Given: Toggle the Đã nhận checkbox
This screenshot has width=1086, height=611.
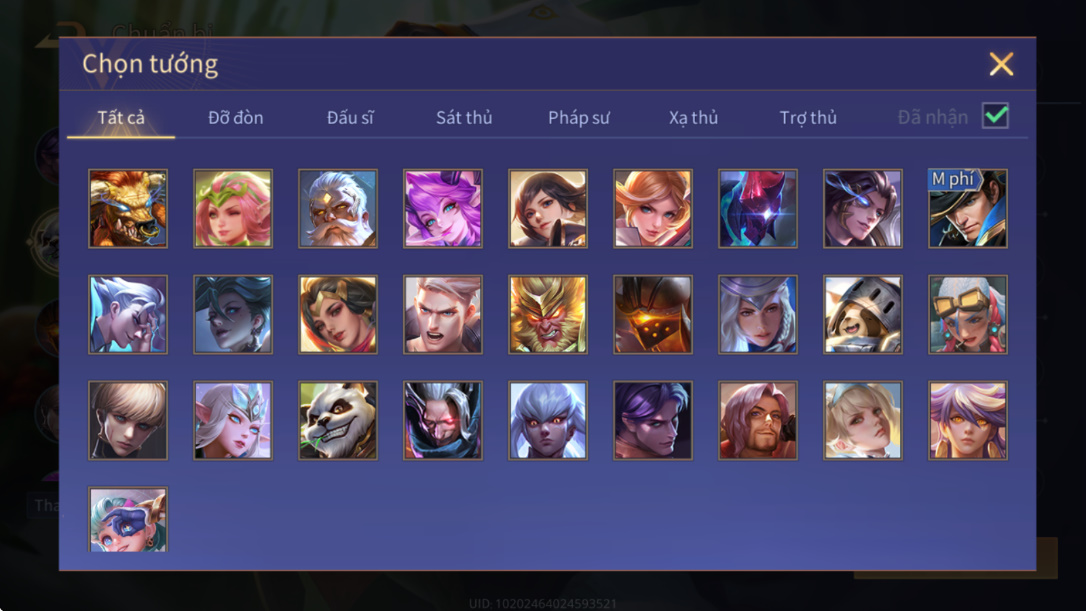Looking at the screenshot, I should point(995,116).
